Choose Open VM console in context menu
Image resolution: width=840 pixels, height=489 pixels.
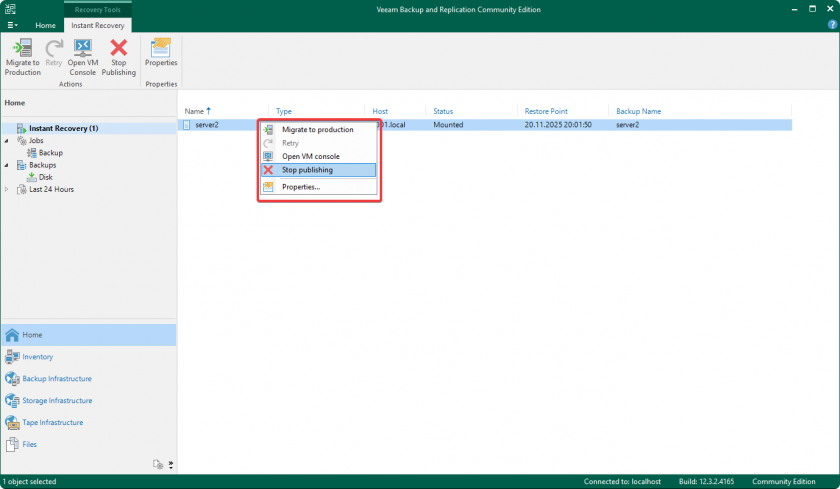click(310, 156)
